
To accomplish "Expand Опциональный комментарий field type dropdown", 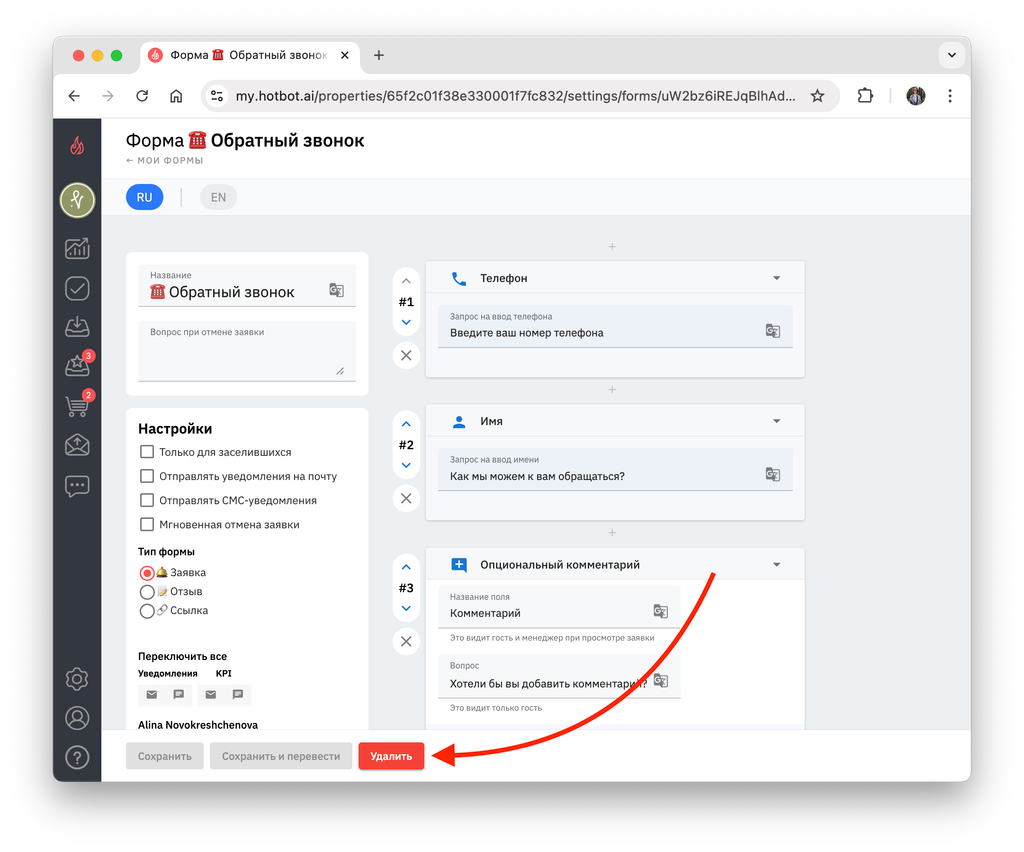I will (x=776, y=564).
